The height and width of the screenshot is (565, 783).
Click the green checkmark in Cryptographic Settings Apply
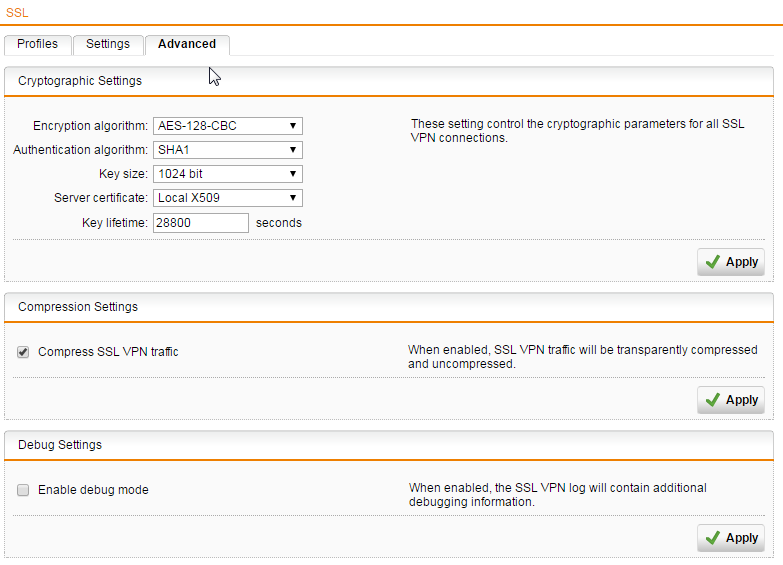tap(713, 262)
